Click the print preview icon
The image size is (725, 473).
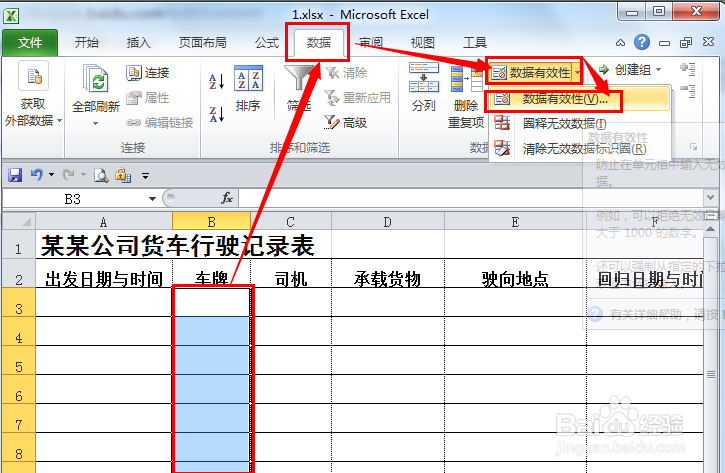[101, 175]
